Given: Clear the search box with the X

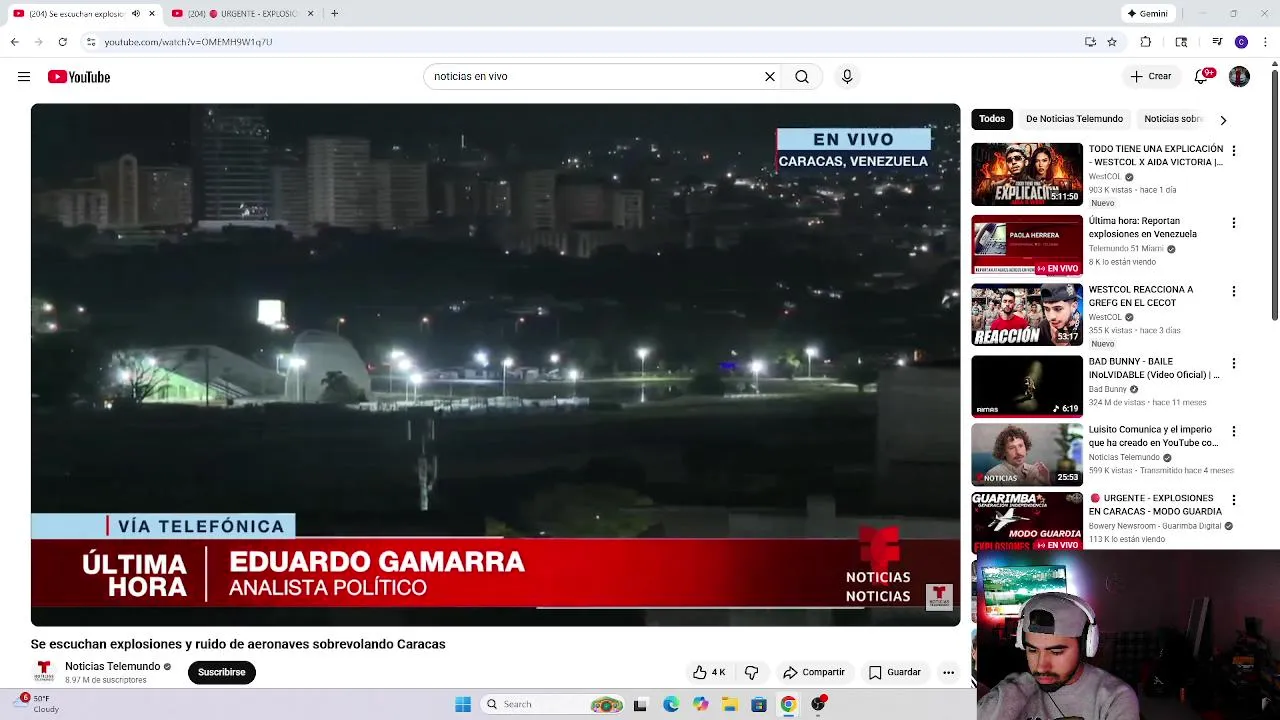Looking at the screenshot, I should pyautogui.click(x=770, y=77).
